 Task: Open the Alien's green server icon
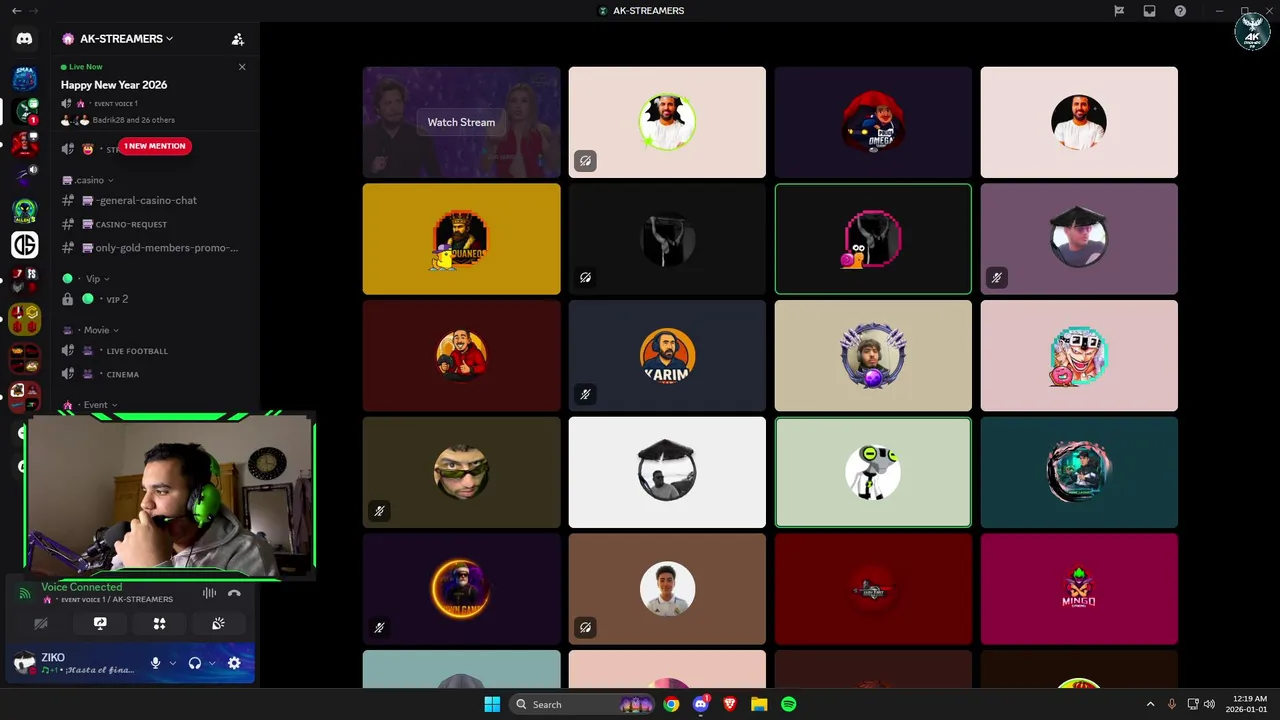pyautogui.click(x=24, y=211)
